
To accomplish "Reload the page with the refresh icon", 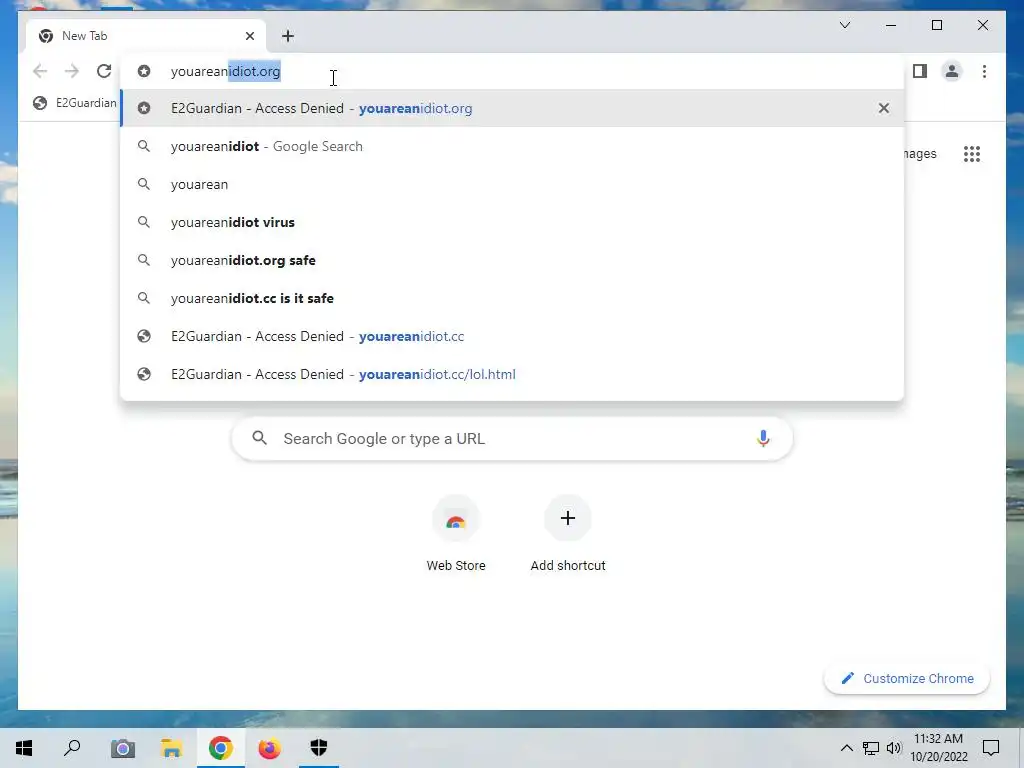I will pos(104,71).
